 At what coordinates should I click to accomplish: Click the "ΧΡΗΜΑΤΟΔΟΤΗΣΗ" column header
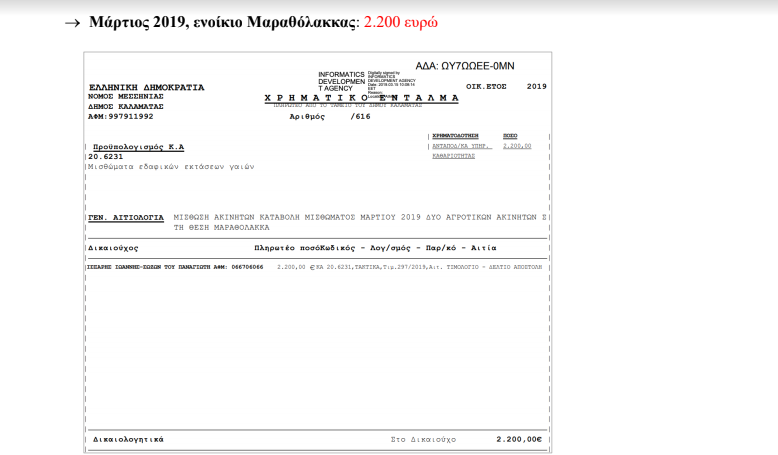pos(455,135)
